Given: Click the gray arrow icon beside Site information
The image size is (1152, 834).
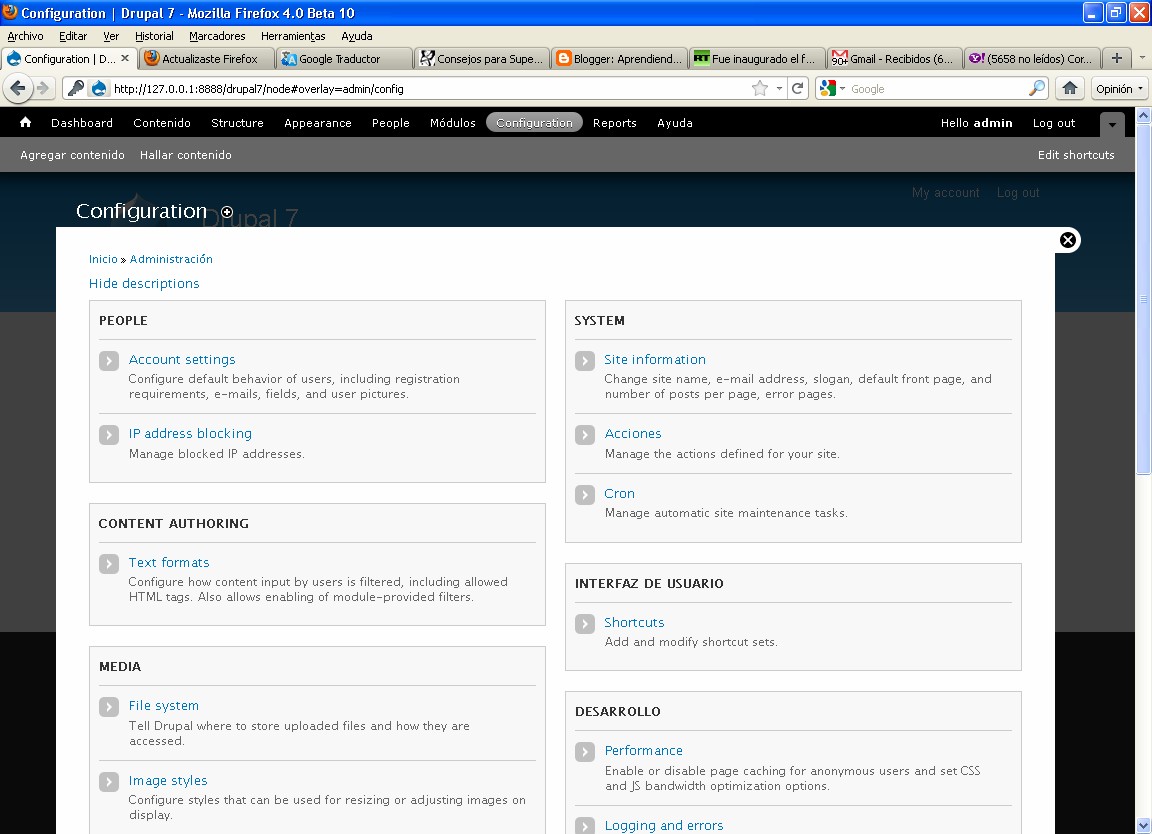Looking at the screenshot, I should coord(585,361).
